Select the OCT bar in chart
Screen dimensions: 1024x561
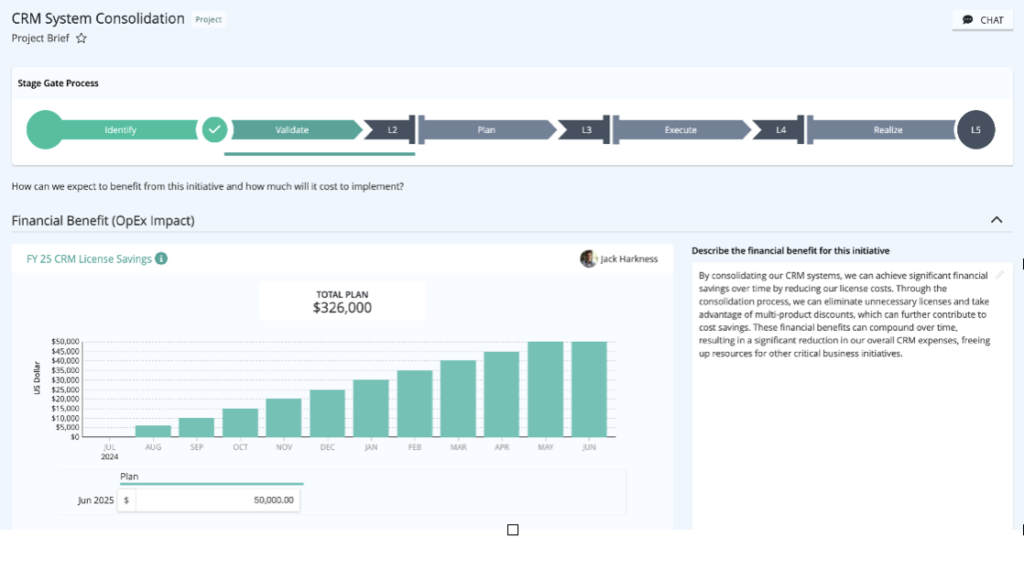240,423
